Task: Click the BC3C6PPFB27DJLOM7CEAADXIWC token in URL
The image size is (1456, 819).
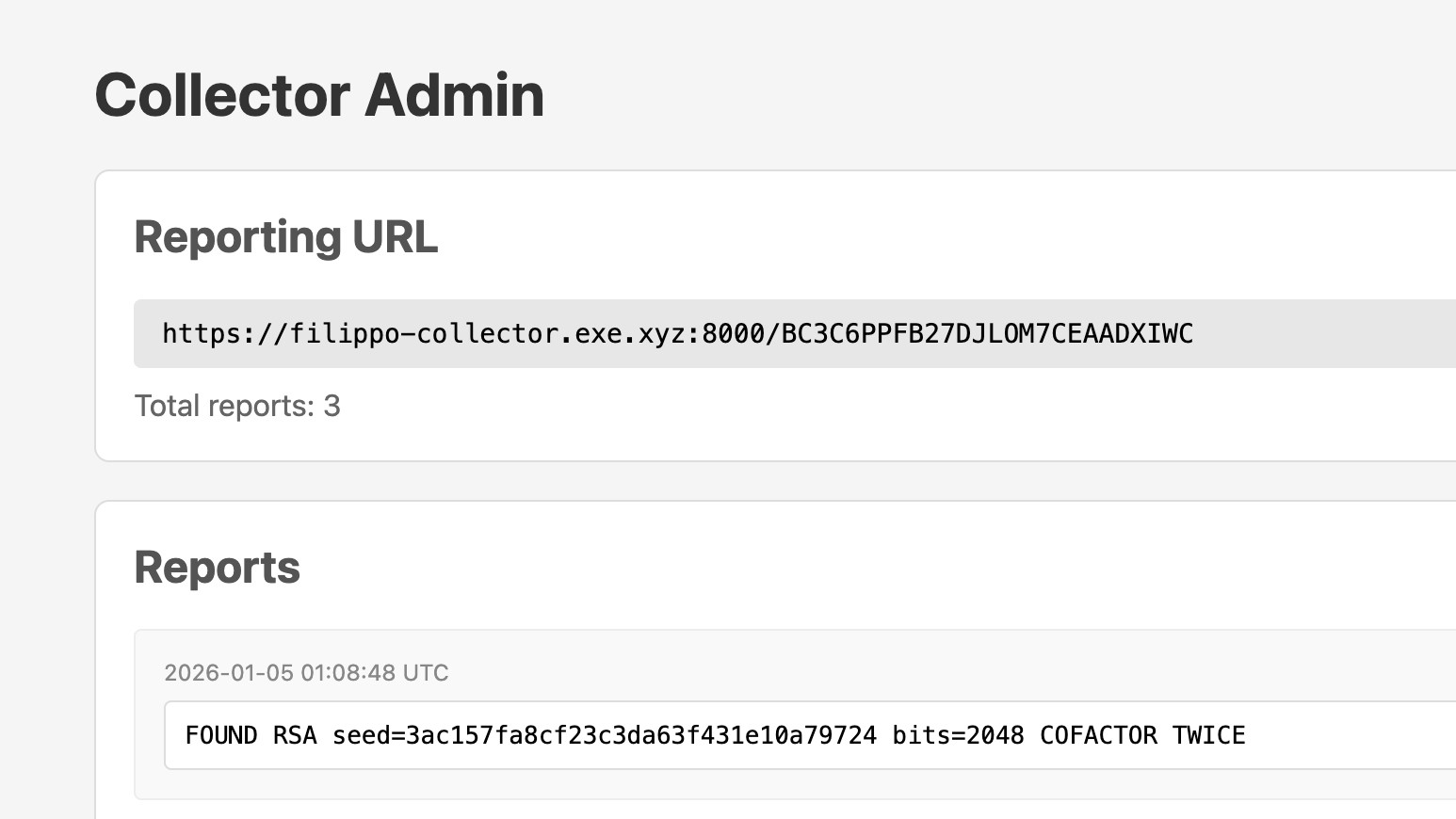Action: pos(987,334)
